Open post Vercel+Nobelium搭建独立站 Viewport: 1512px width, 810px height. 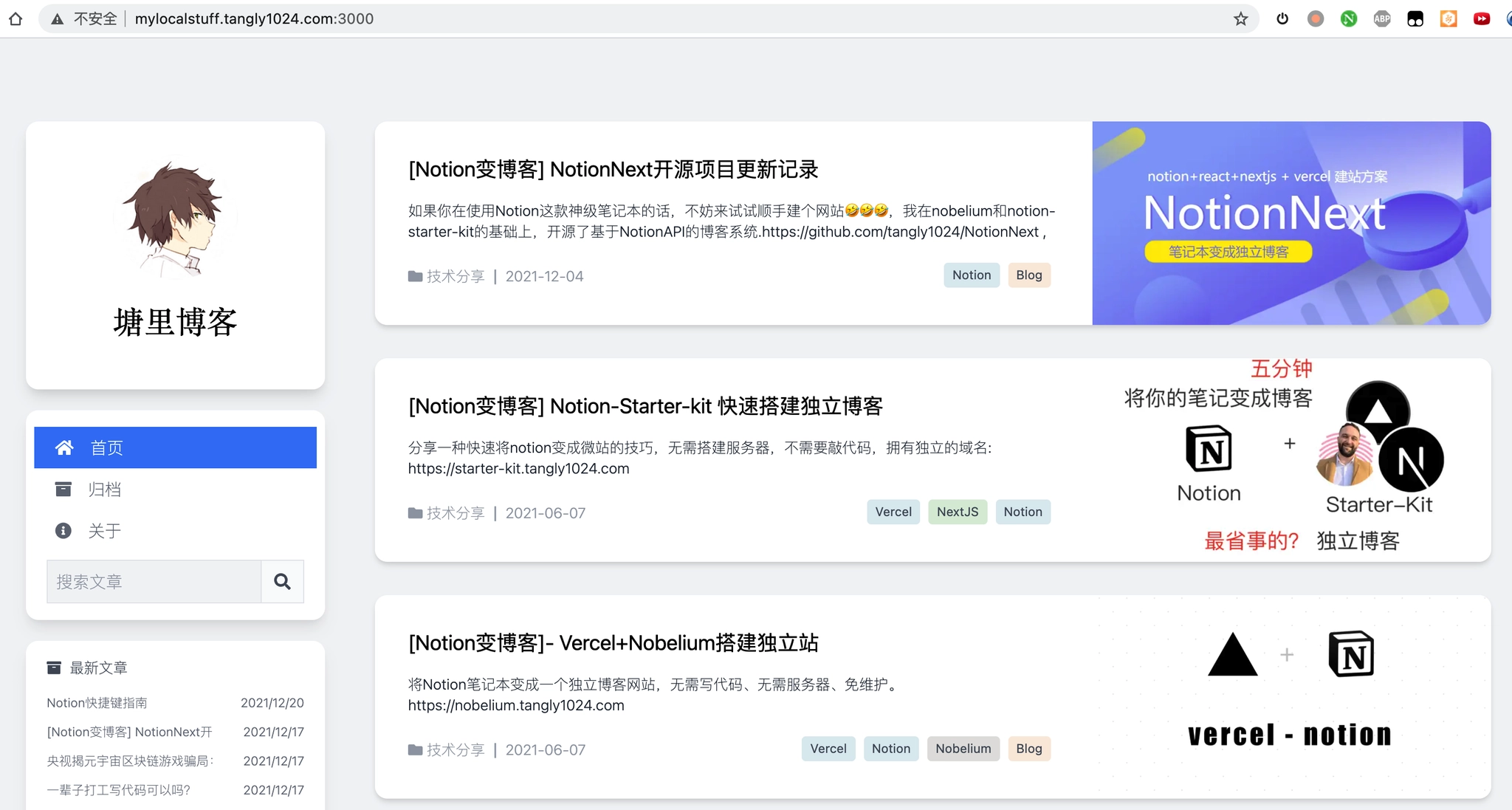pyautogui.click(x=614, y=643)
